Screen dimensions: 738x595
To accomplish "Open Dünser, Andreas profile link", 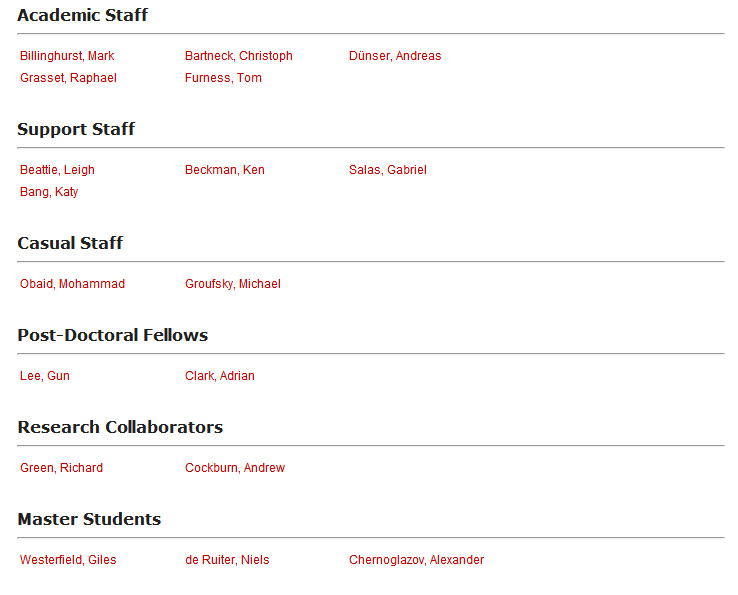I will pyautogui.click(x=394, y=56).
